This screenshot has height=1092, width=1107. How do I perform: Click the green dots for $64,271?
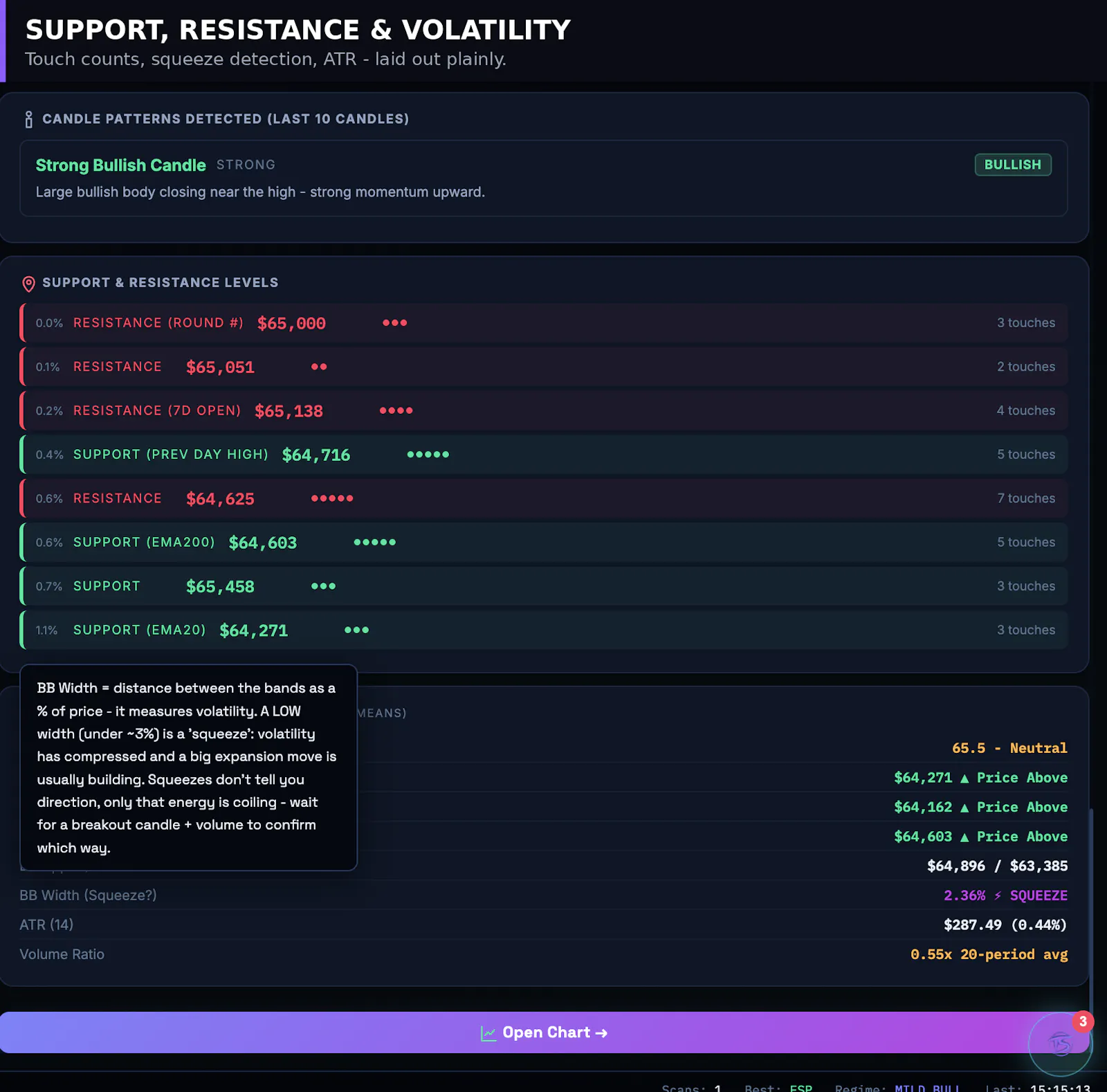click(x=357, y=630)
